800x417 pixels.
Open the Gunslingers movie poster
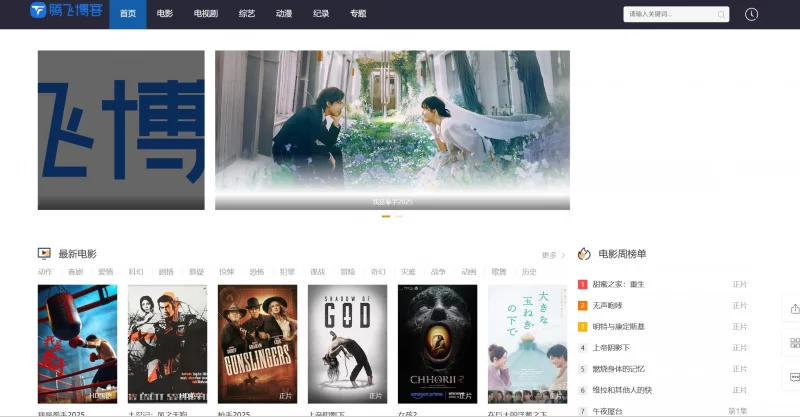(x=257, y=343)
